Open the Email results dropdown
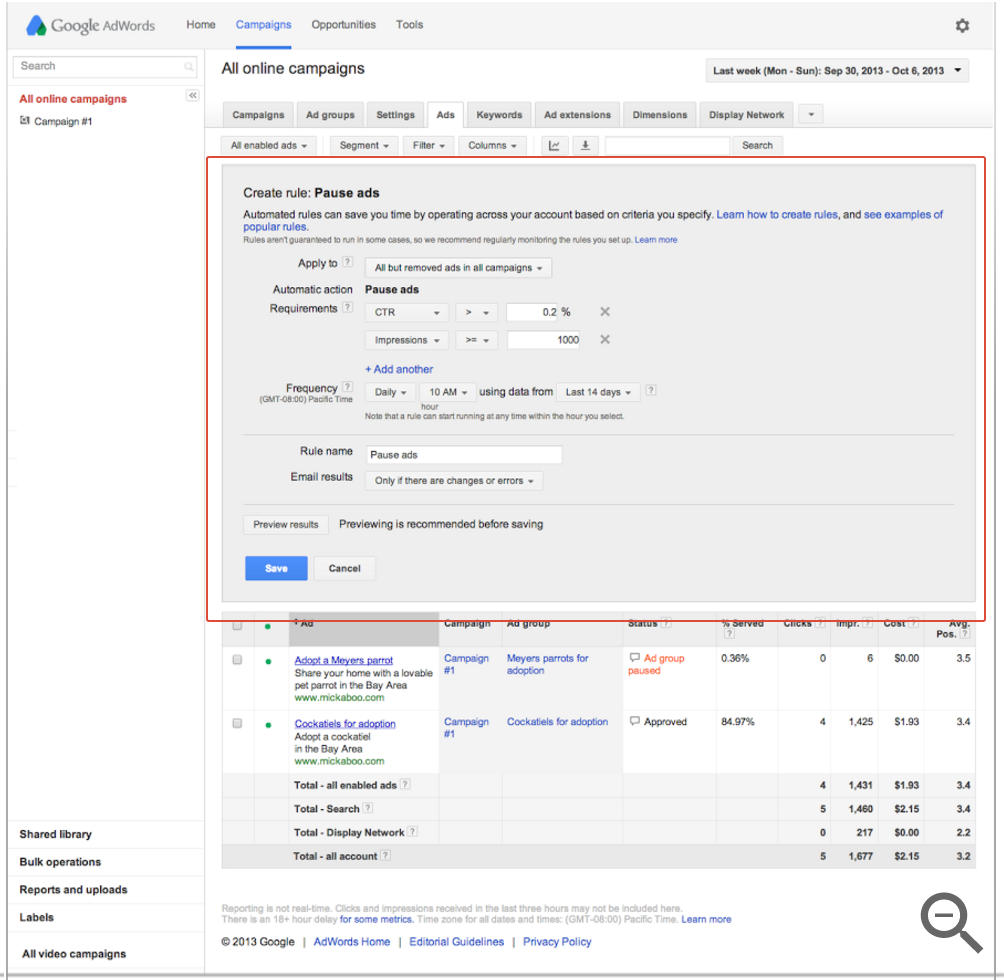This screenshot has width=1004, height=980. pos(454,481)
